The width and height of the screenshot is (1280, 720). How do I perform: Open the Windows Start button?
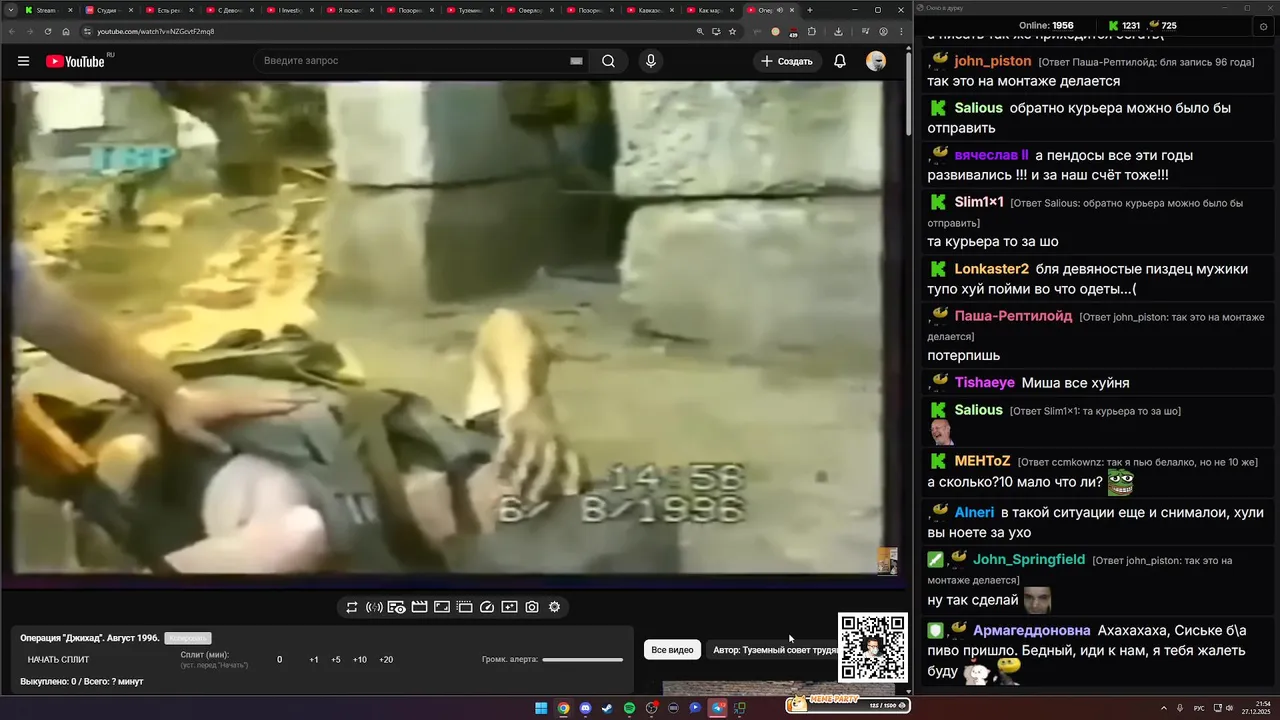coord(541,708)
